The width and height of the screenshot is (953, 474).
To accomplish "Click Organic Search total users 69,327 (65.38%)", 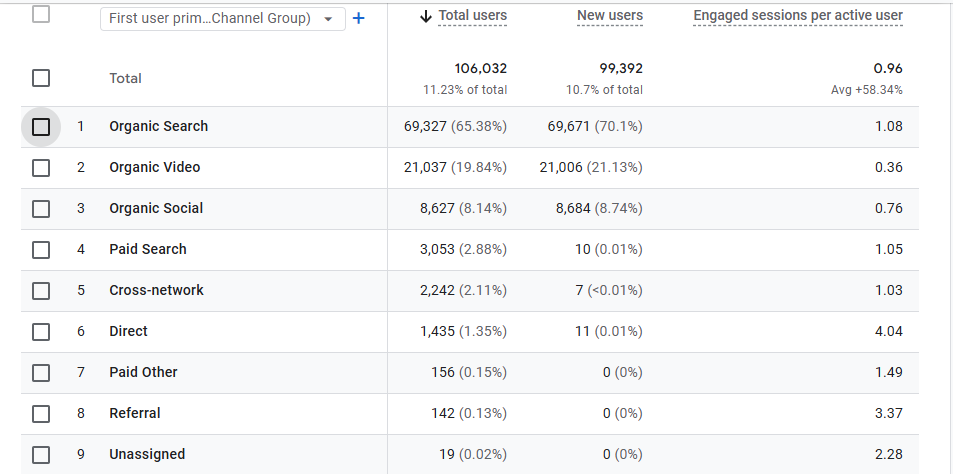I will pos(455,126).
